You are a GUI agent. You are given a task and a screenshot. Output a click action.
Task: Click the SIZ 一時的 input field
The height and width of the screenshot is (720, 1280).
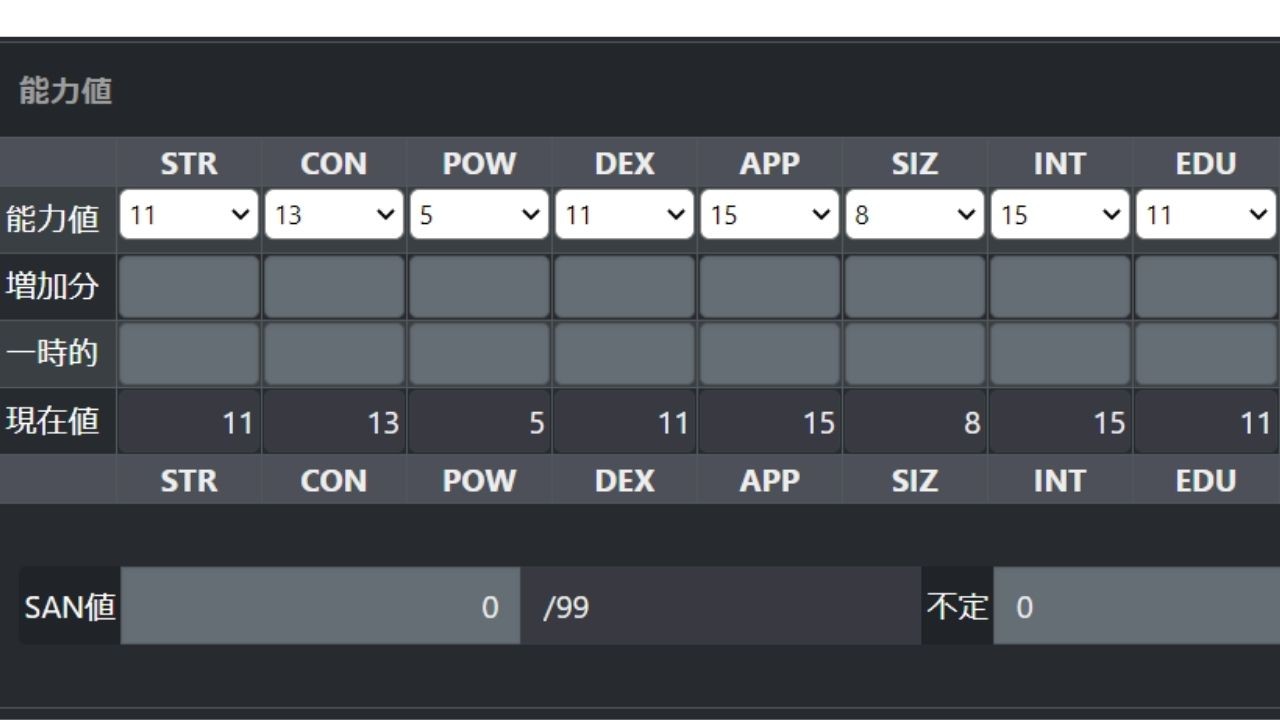pyautogui.click(x=914, y=353)
